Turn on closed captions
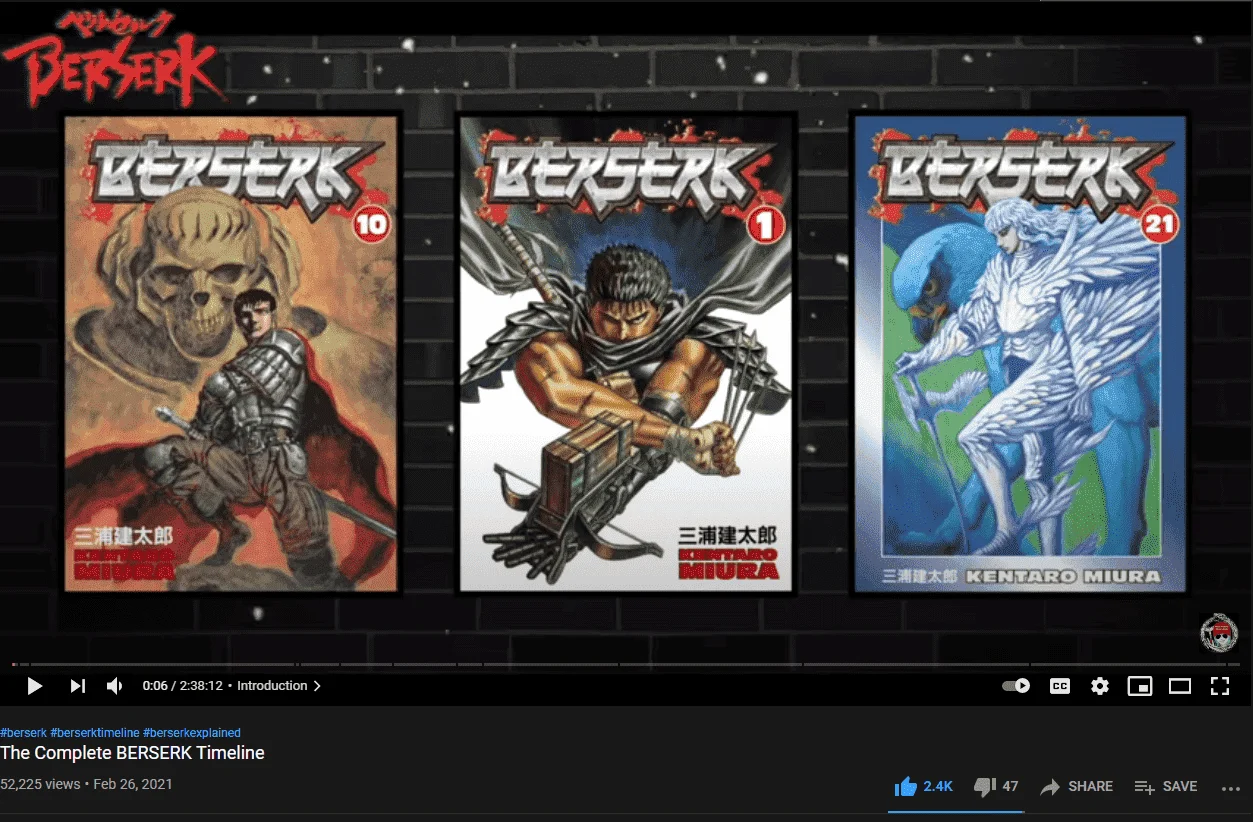The width and height of the screenshot is (1253, 822). [x=1059, y=686]
